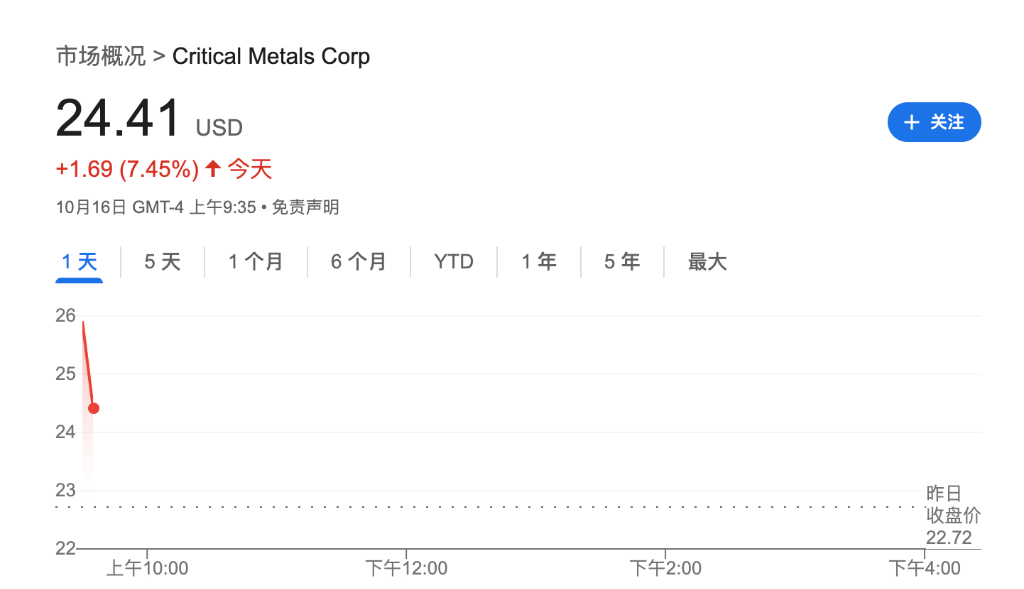Click the 下午12:00 time axis label
Viewport: 1024px width, 589px height.
[x=406, y=569]
